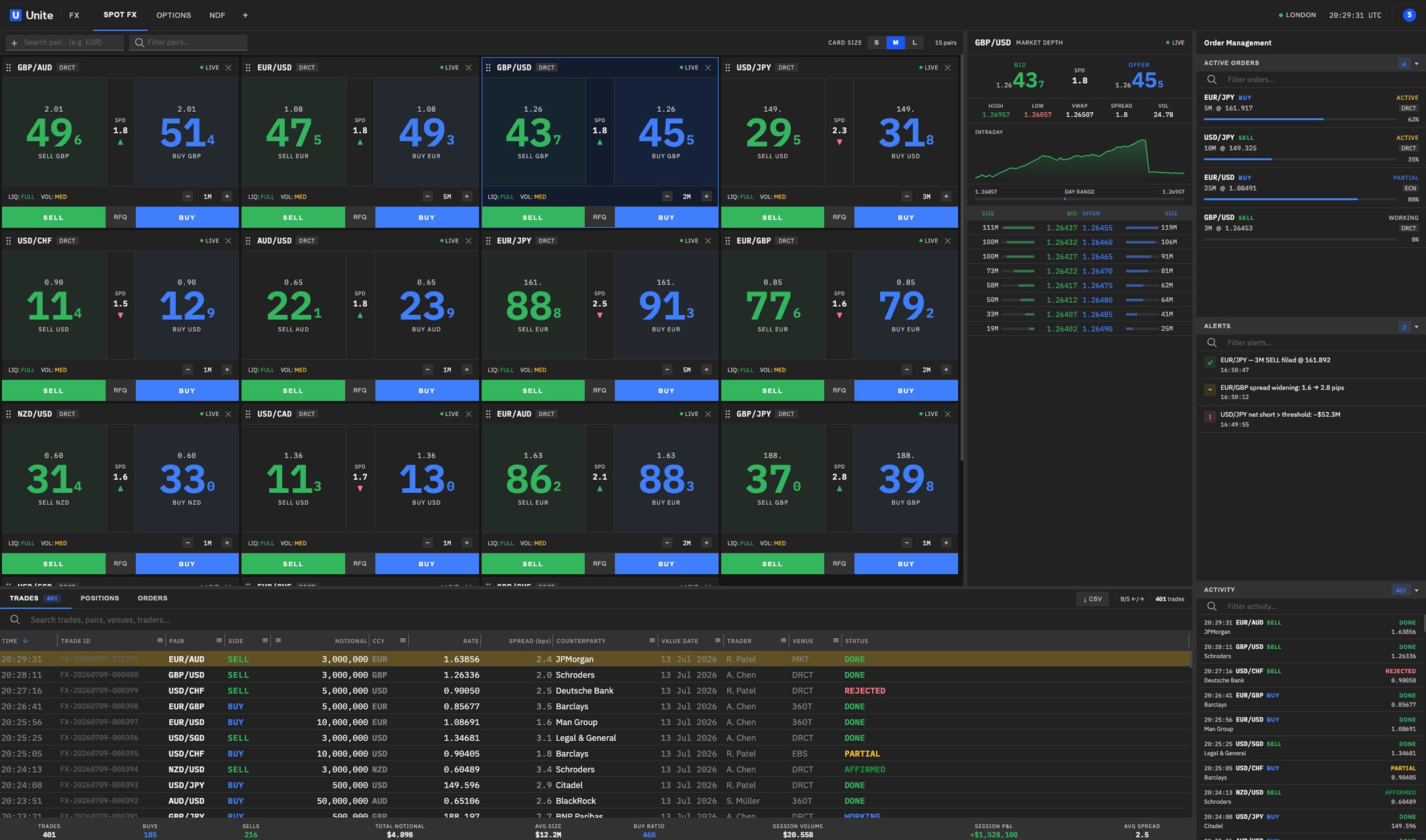Click SELL on the USD/CAD card
This screenshot has height=840, width=1426.
(x=293, y=564)
